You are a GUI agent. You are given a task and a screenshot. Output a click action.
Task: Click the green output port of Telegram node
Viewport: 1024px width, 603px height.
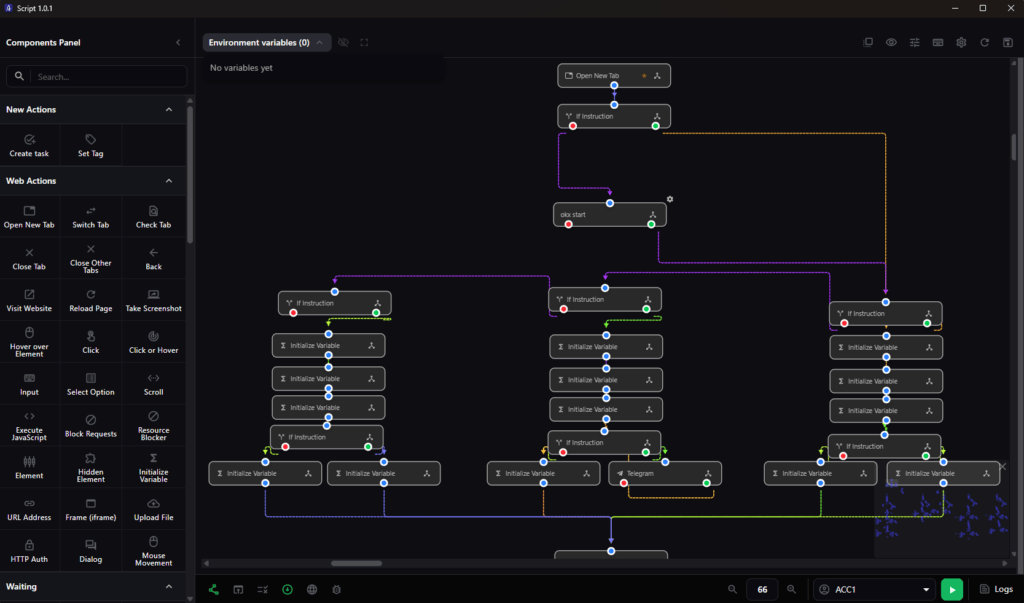[707, 483]
